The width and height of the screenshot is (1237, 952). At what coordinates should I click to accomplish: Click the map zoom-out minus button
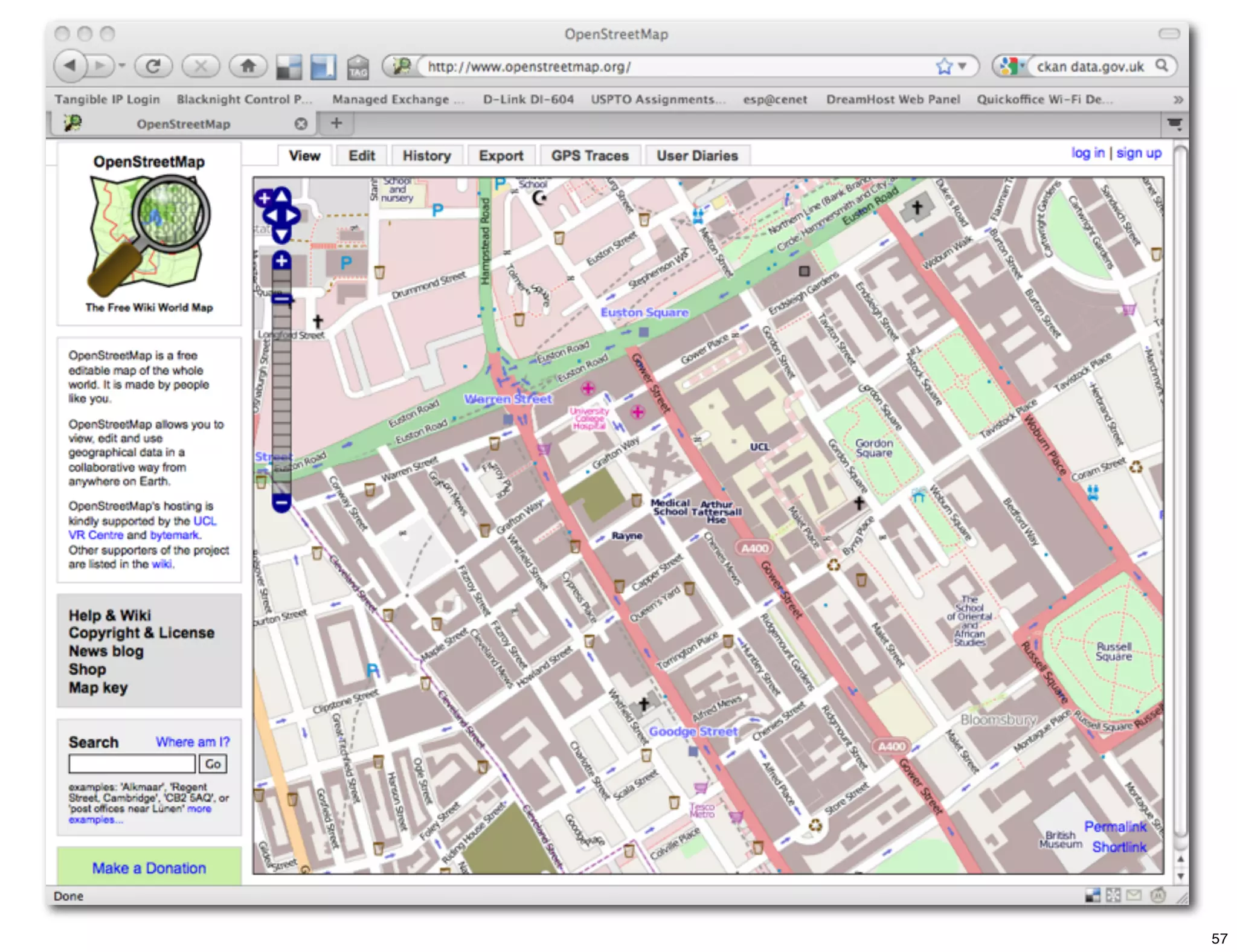point(281,502)
